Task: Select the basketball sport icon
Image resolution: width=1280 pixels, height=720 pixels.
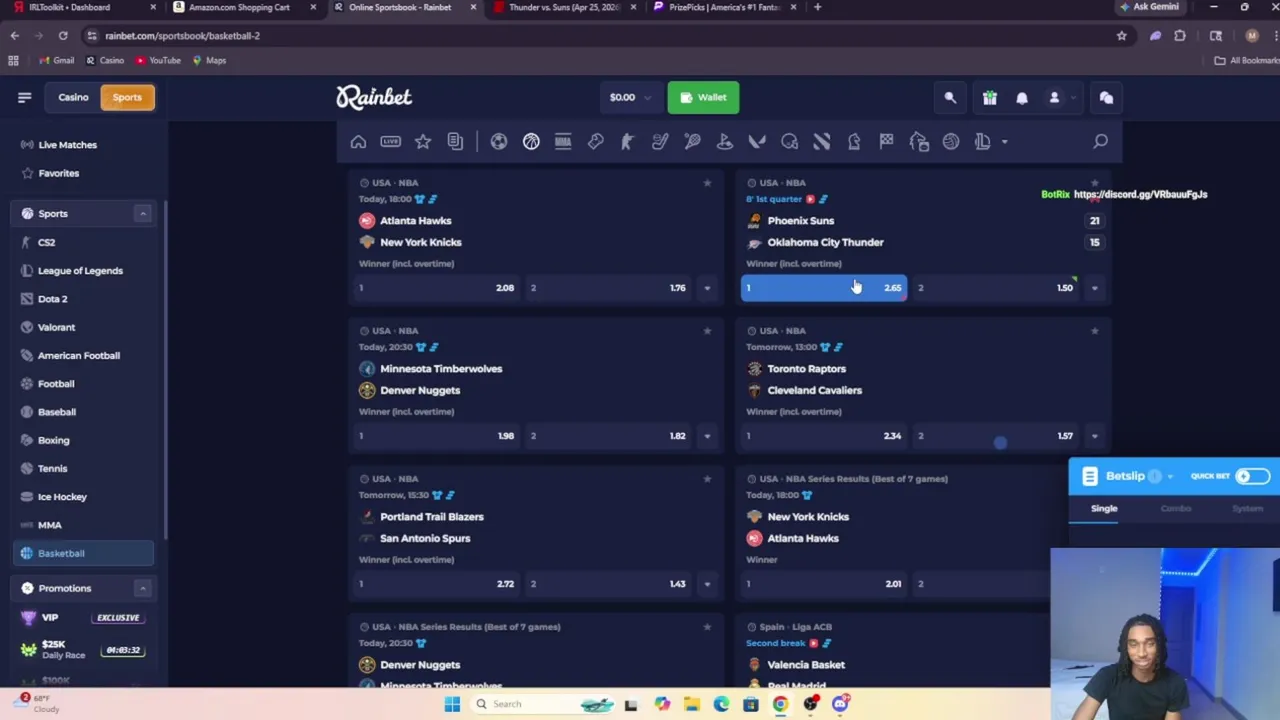Action: (531, 142)
